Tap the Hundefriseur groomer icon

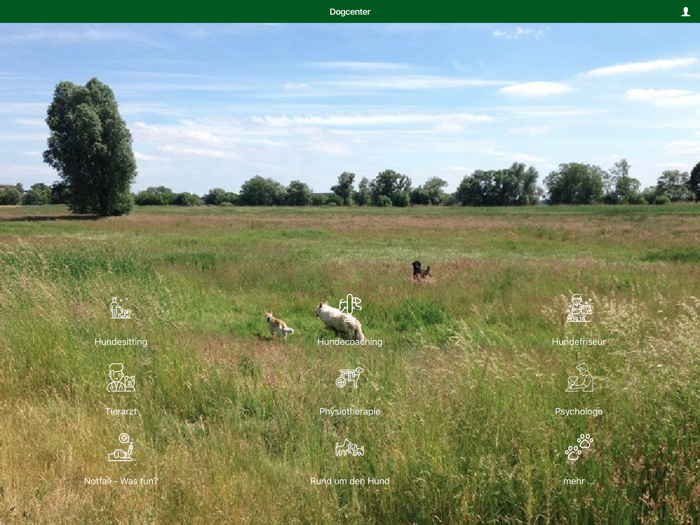pyautogui.click(x=579, y=308)
